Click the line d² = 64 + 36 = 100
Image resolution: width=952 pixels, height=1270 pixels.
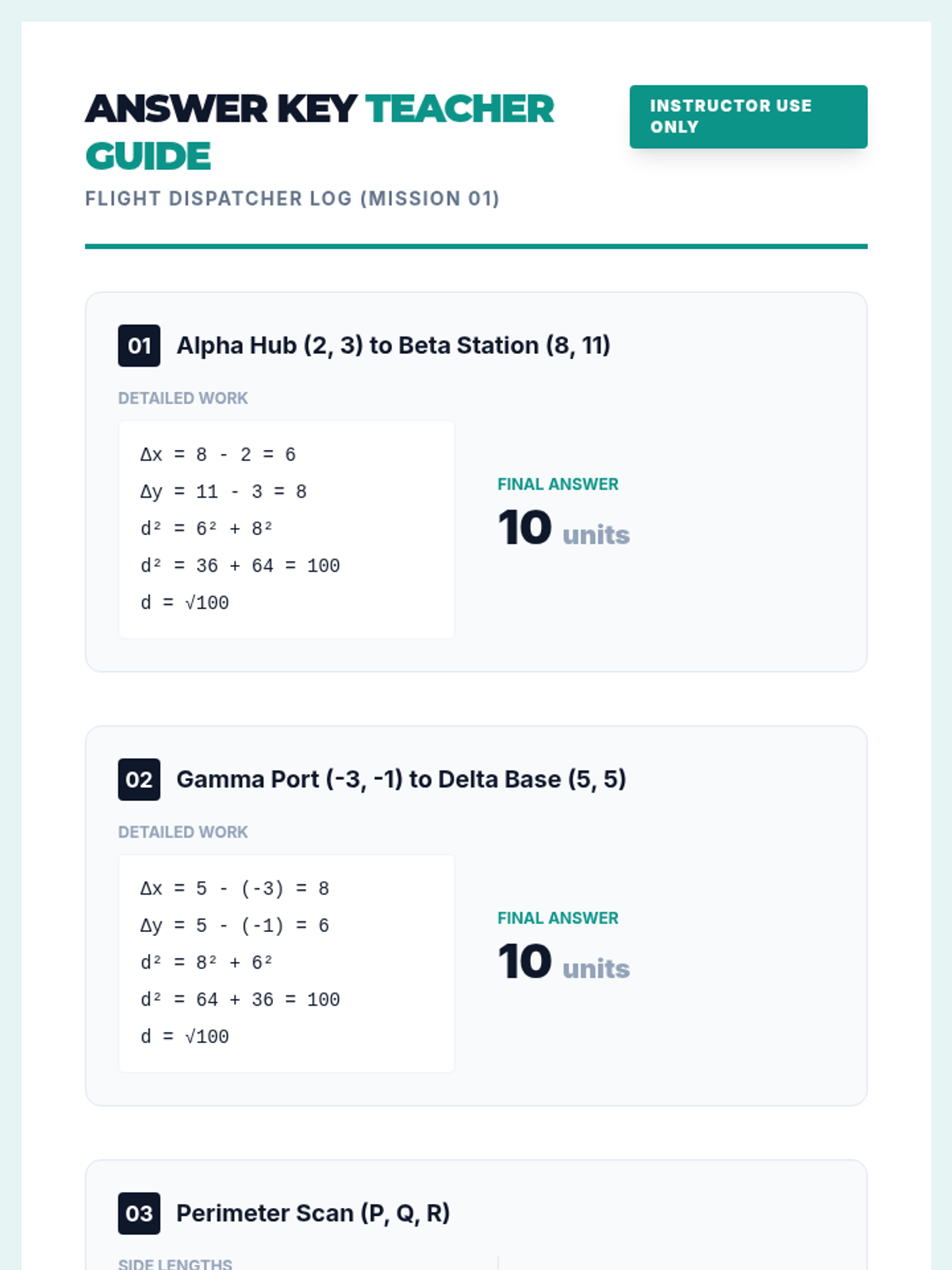click(x=240, y=999)
